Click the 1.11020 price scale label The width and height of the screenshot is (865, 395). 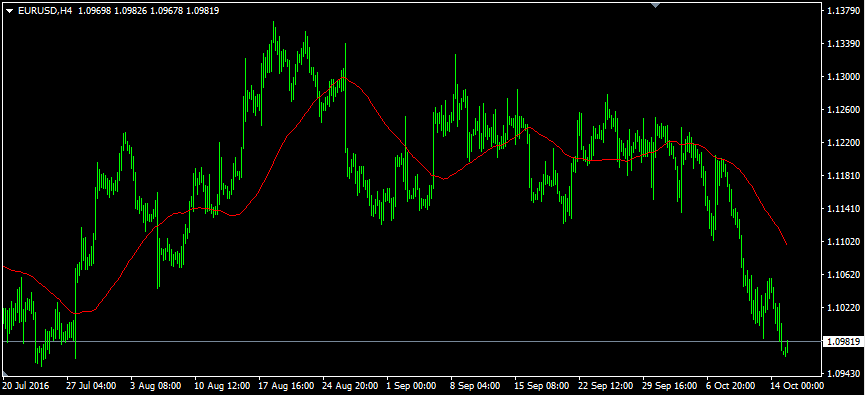[x=843, y=242]
